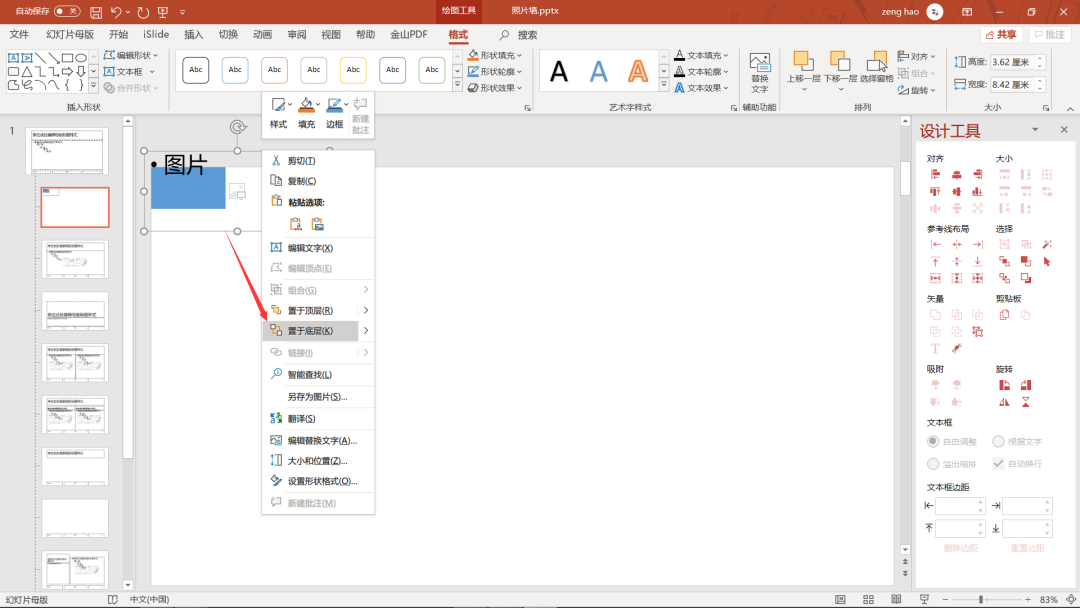This screenshot has width=1080, height=608.
Task: Click 样式 button in mini toolbar
Action: 278,114
